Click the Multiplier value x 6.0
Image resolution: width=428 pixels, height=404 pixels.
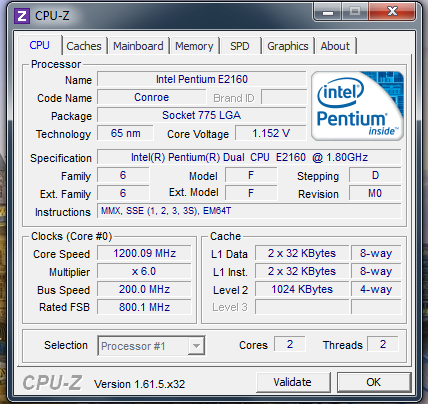pyautogui.click(x=144, y=271)
